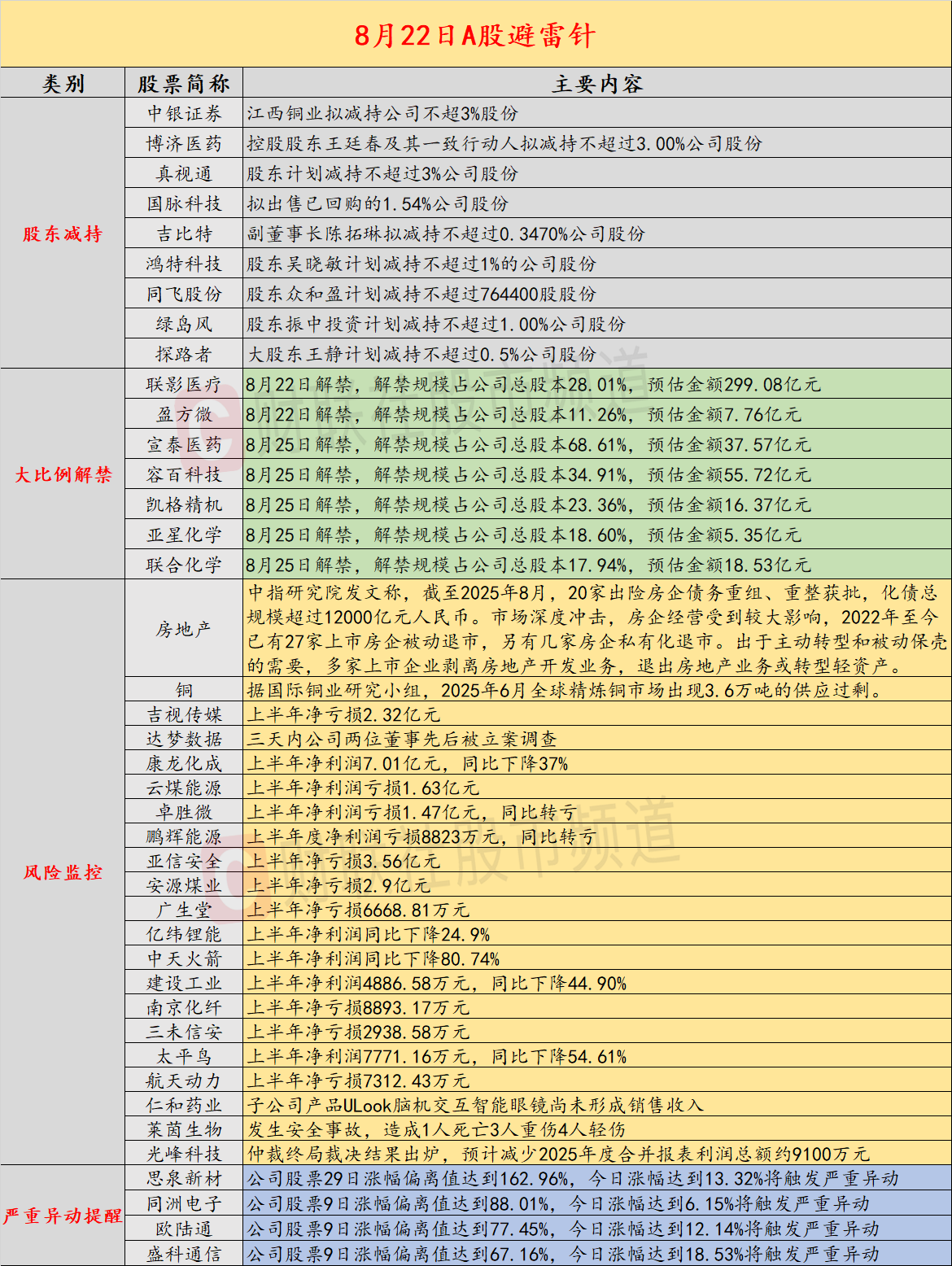Select the 三未信安 stock name cell
The image size is (952, 1266).
(x=184, y=1032)
